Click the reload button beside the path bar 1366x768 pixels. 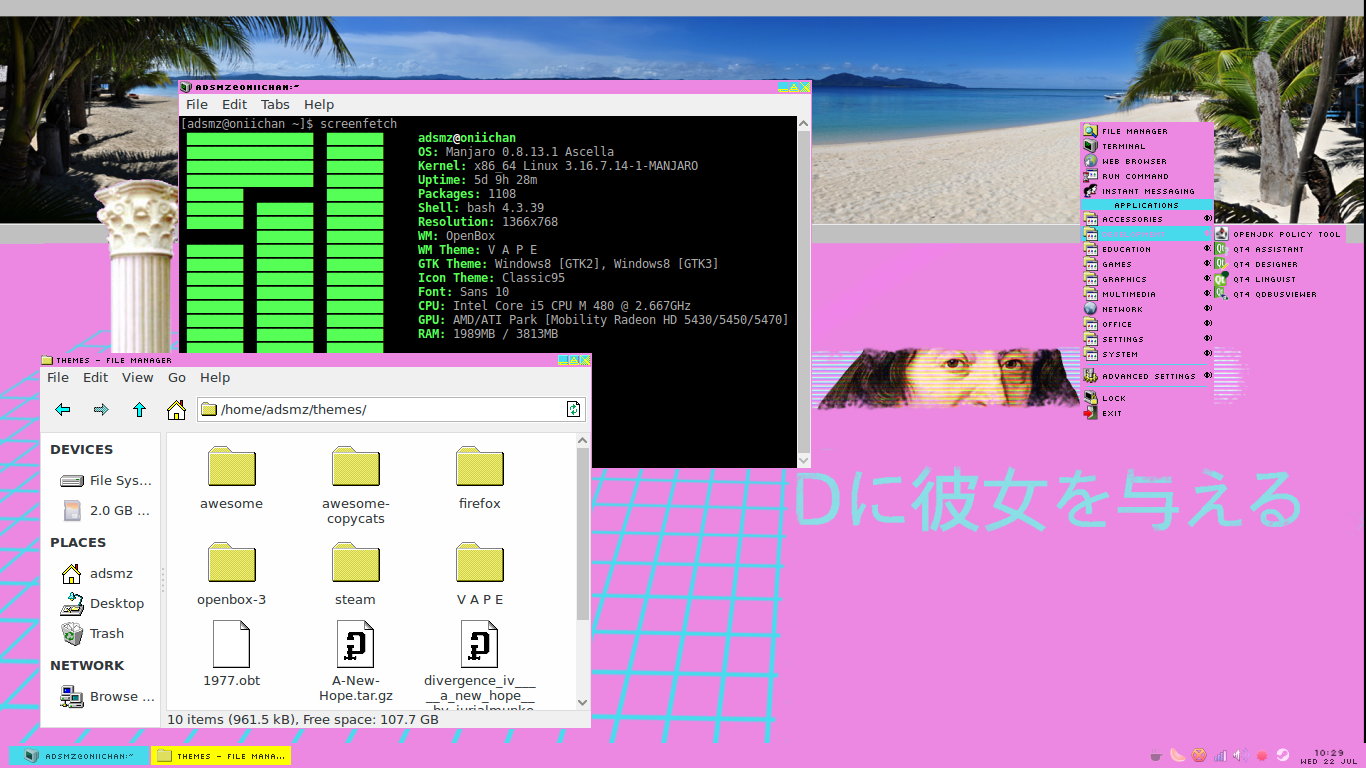pyautogui.click(x=573, y=409)
